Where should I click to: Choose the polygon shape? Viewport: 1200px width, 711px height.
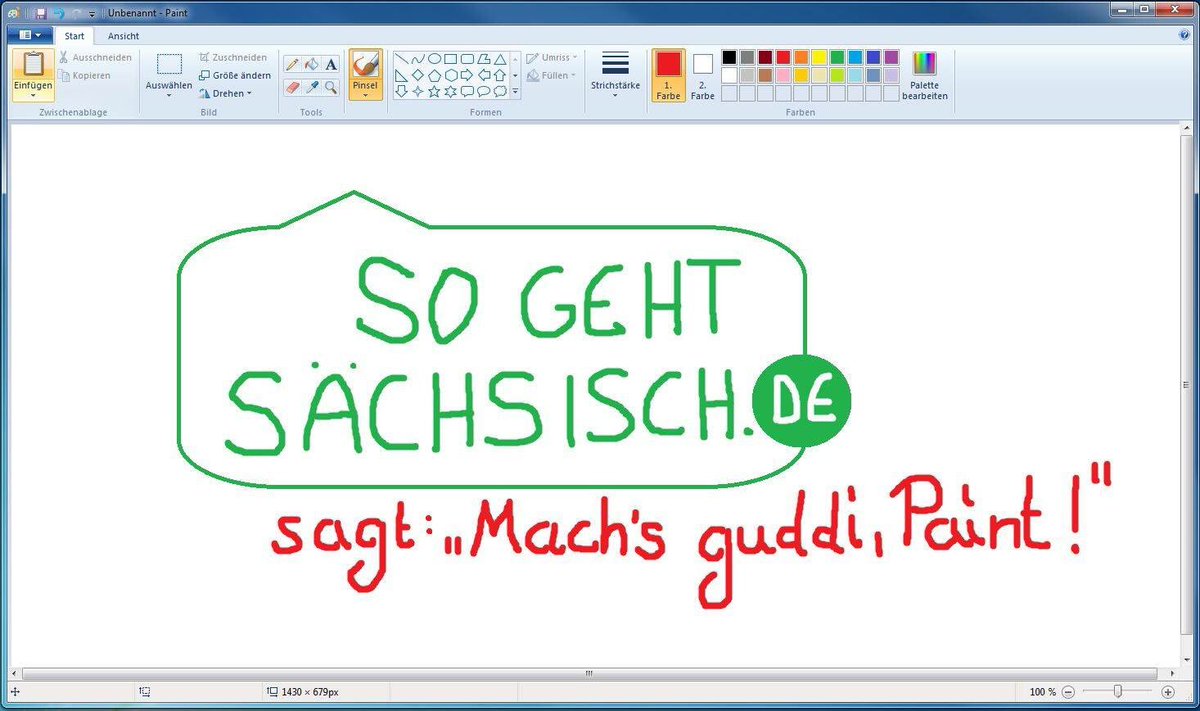(x=483, y=59)
